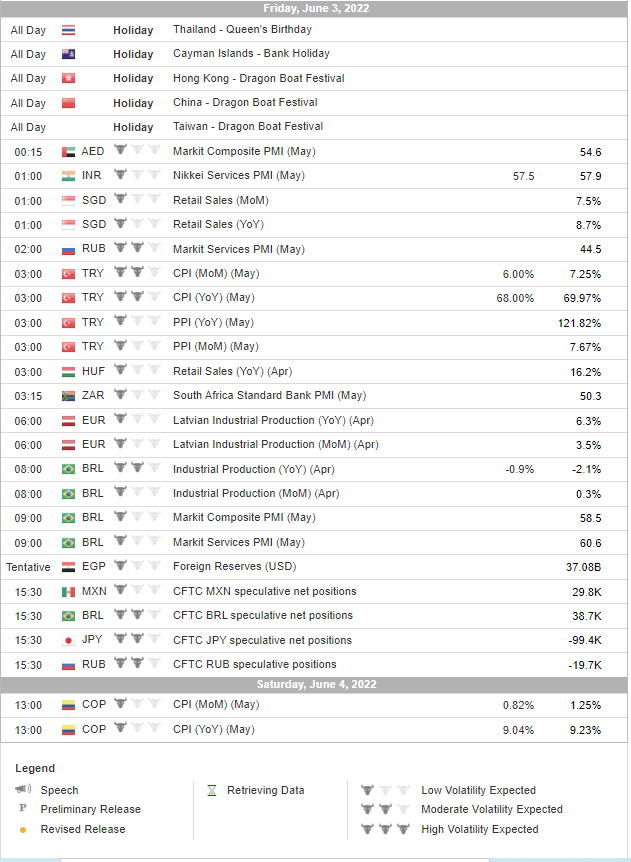Open Latvian Industrial Production (MoM) (Apr) event

click(x=276, y=445)
